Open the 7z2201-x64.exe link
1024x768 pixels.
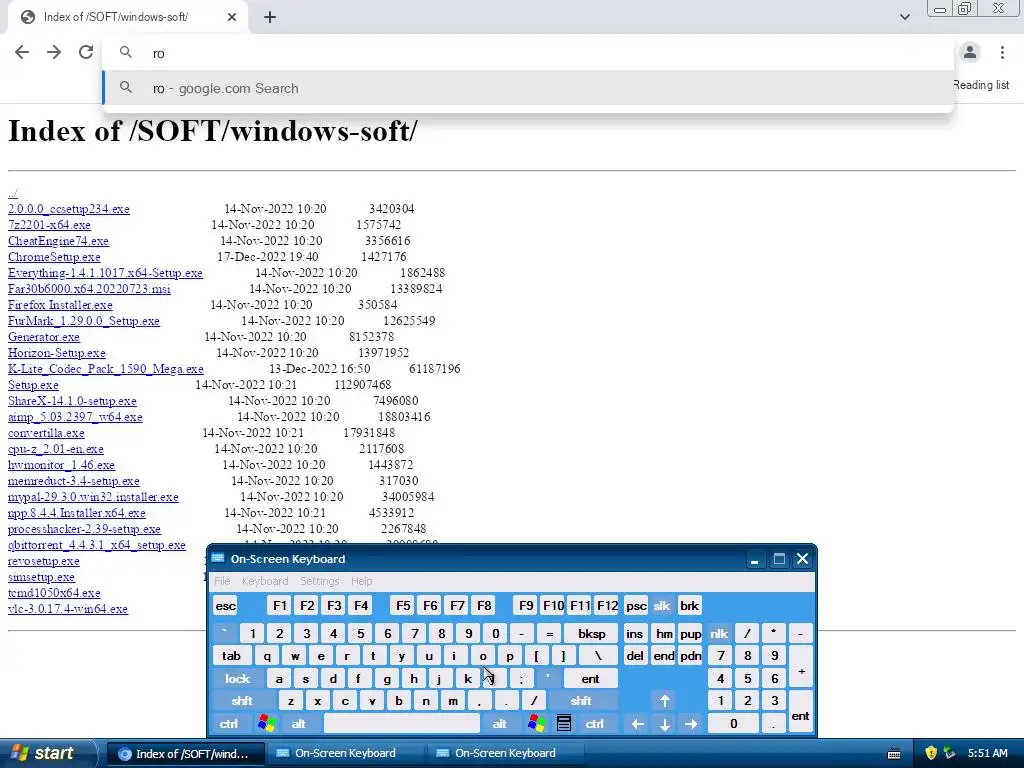(x=49, y=225)
